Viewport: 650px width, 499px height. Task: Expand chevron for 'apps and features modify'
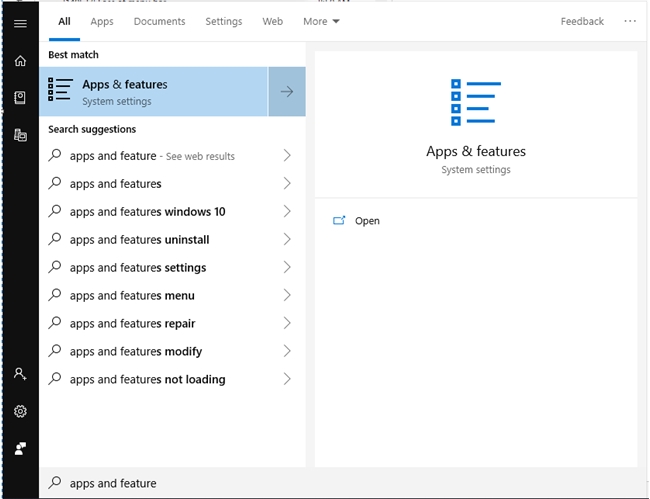(x=287, y=351)
